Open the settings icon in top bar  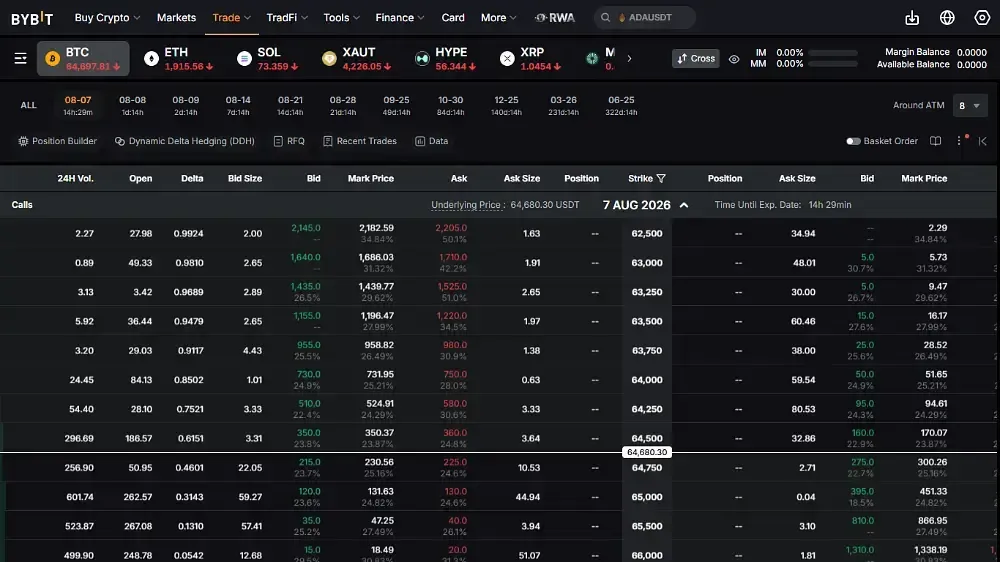point(982,18)
